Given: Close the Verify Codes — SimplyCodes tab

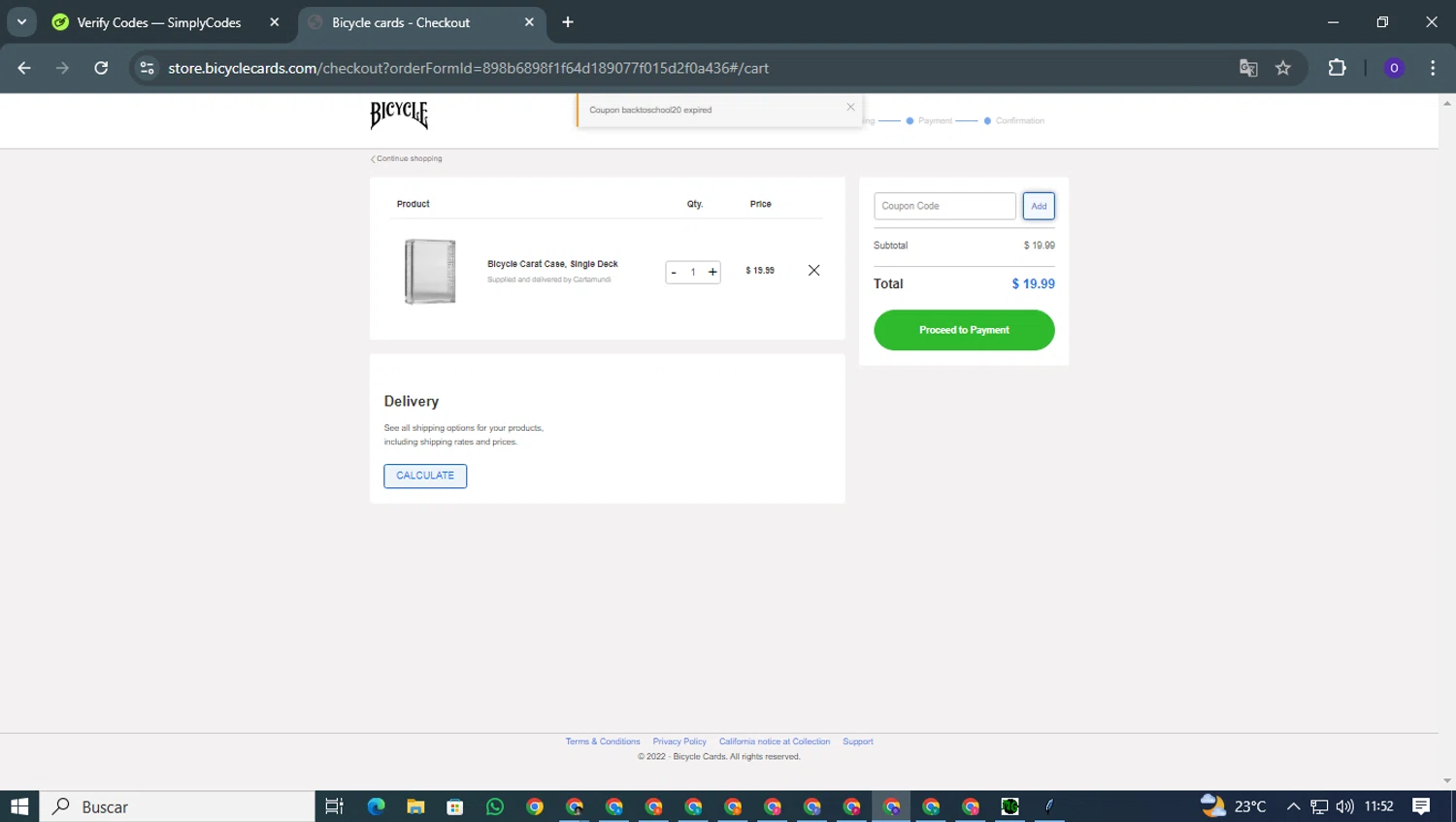Looking at the screenshot, I should point(275,22).
